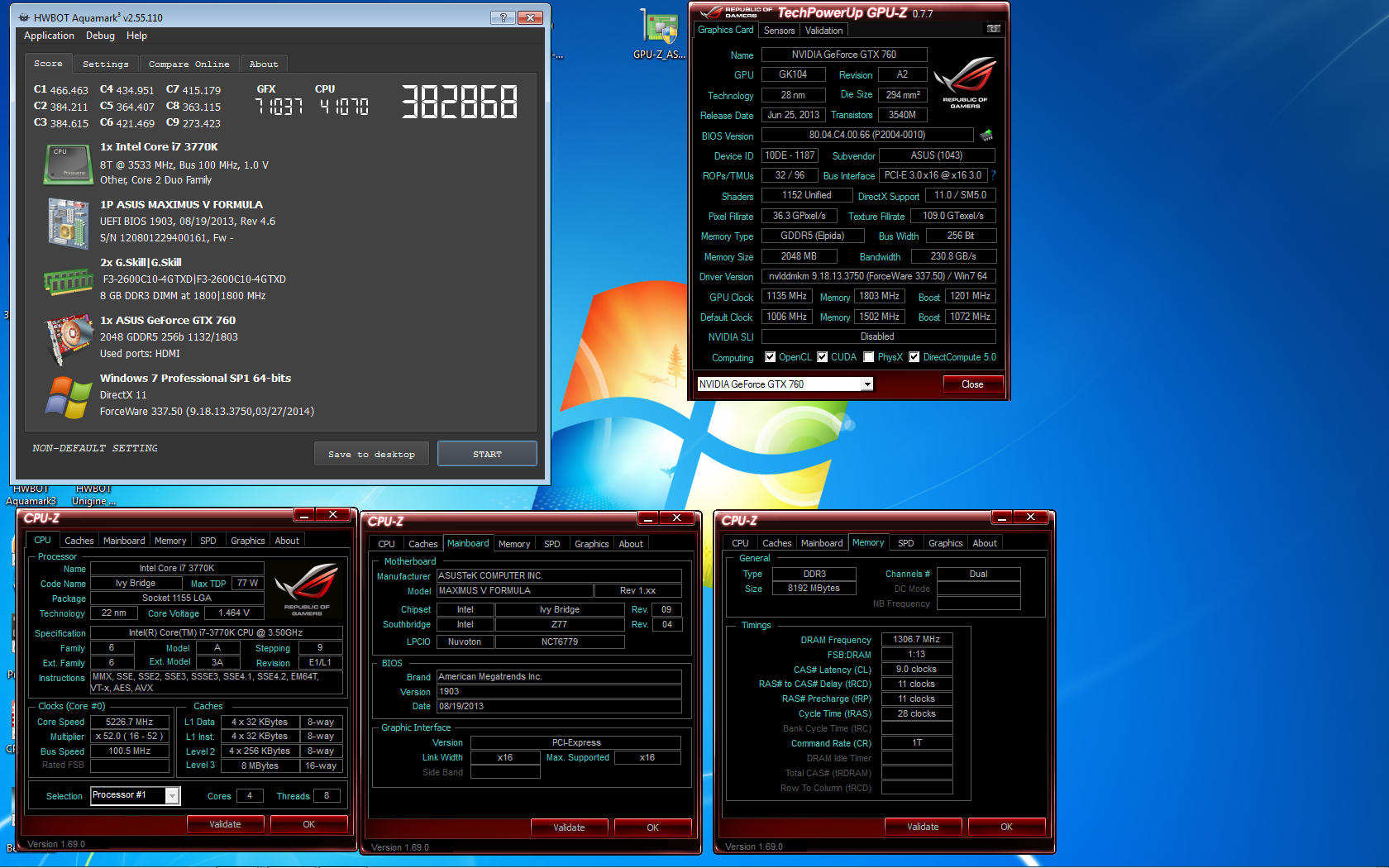Toggle the CUDA checkbox
The image size is (1389, 868).
822,357
